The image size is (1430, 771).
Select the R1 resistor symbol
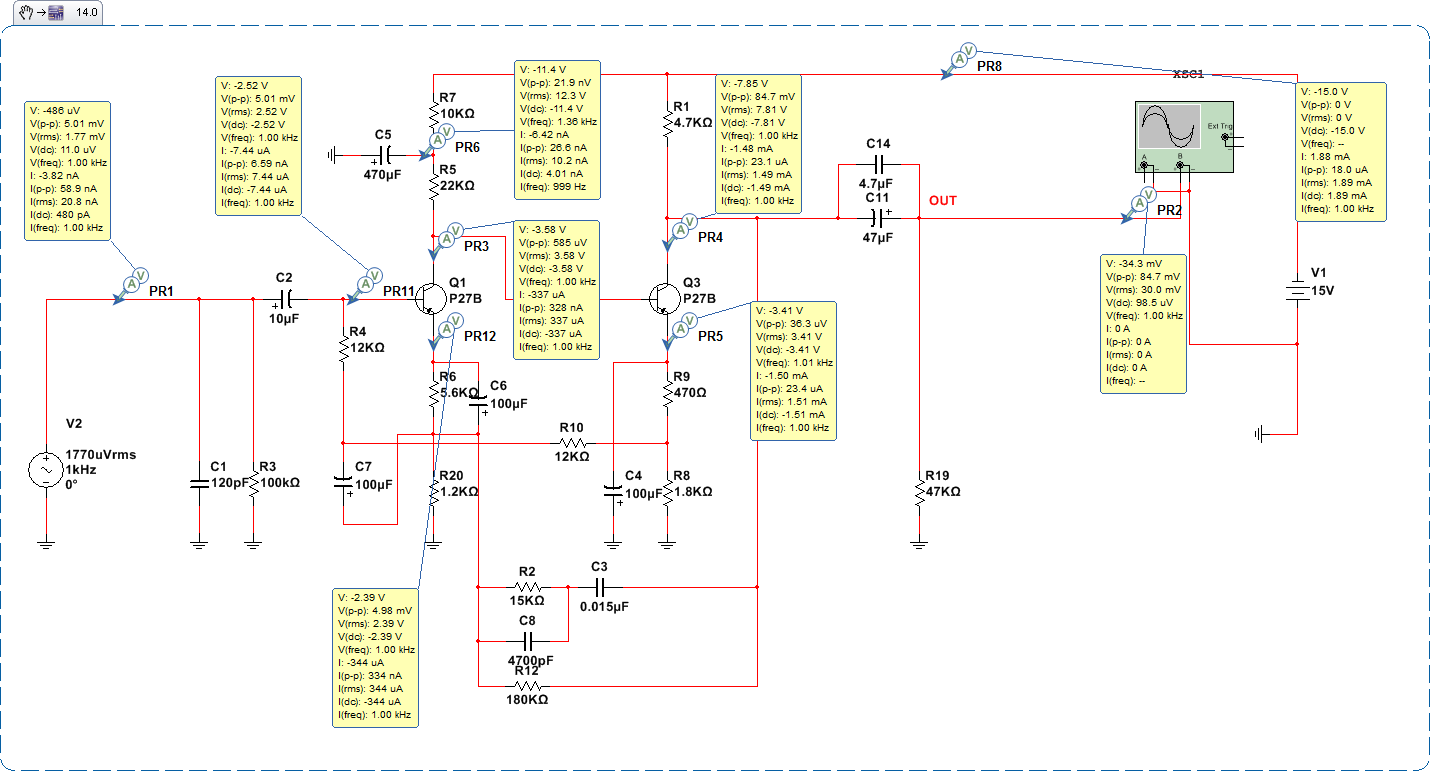click(667, 123)
